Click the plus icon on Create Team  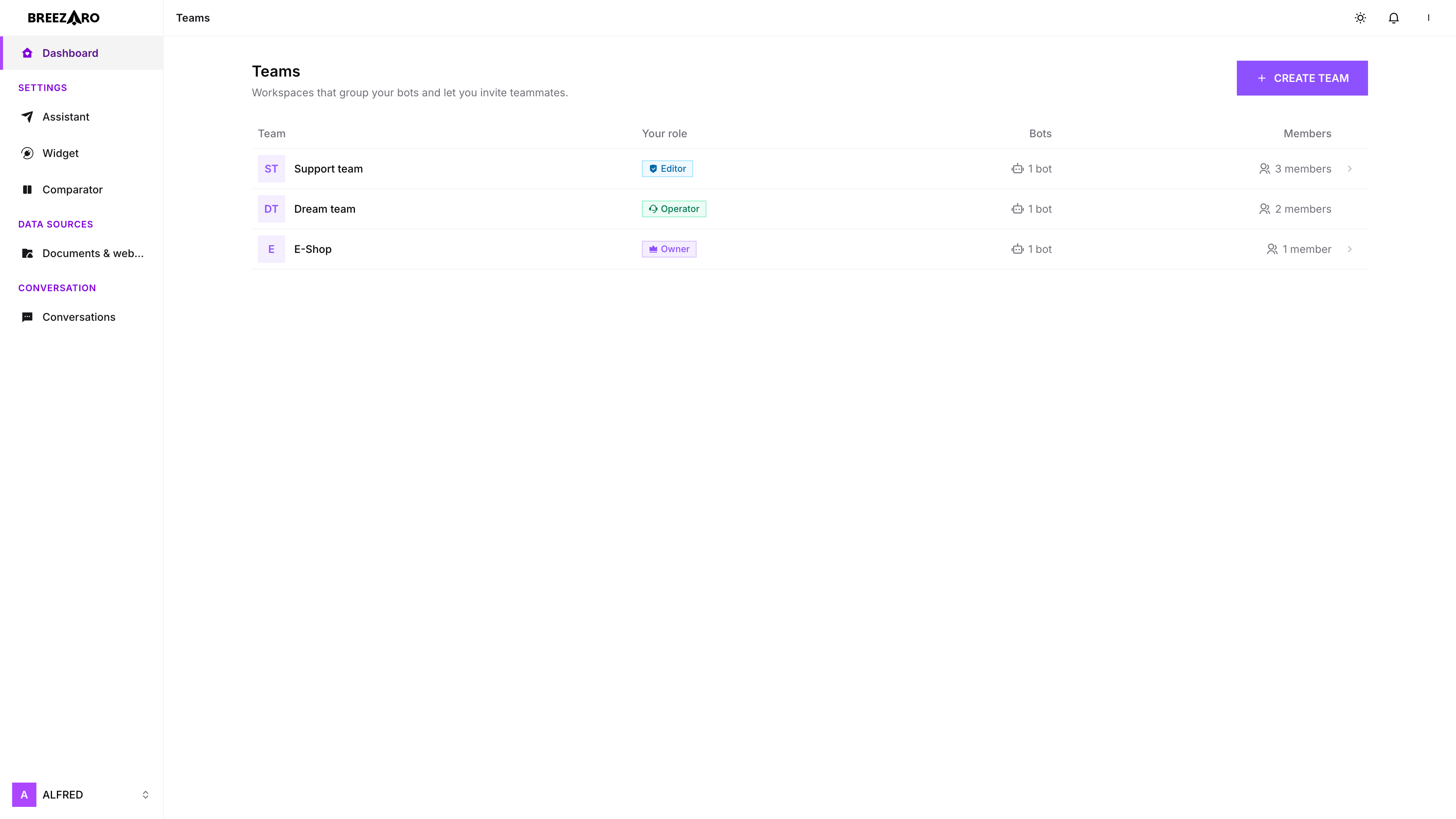tap(1261, 78)
